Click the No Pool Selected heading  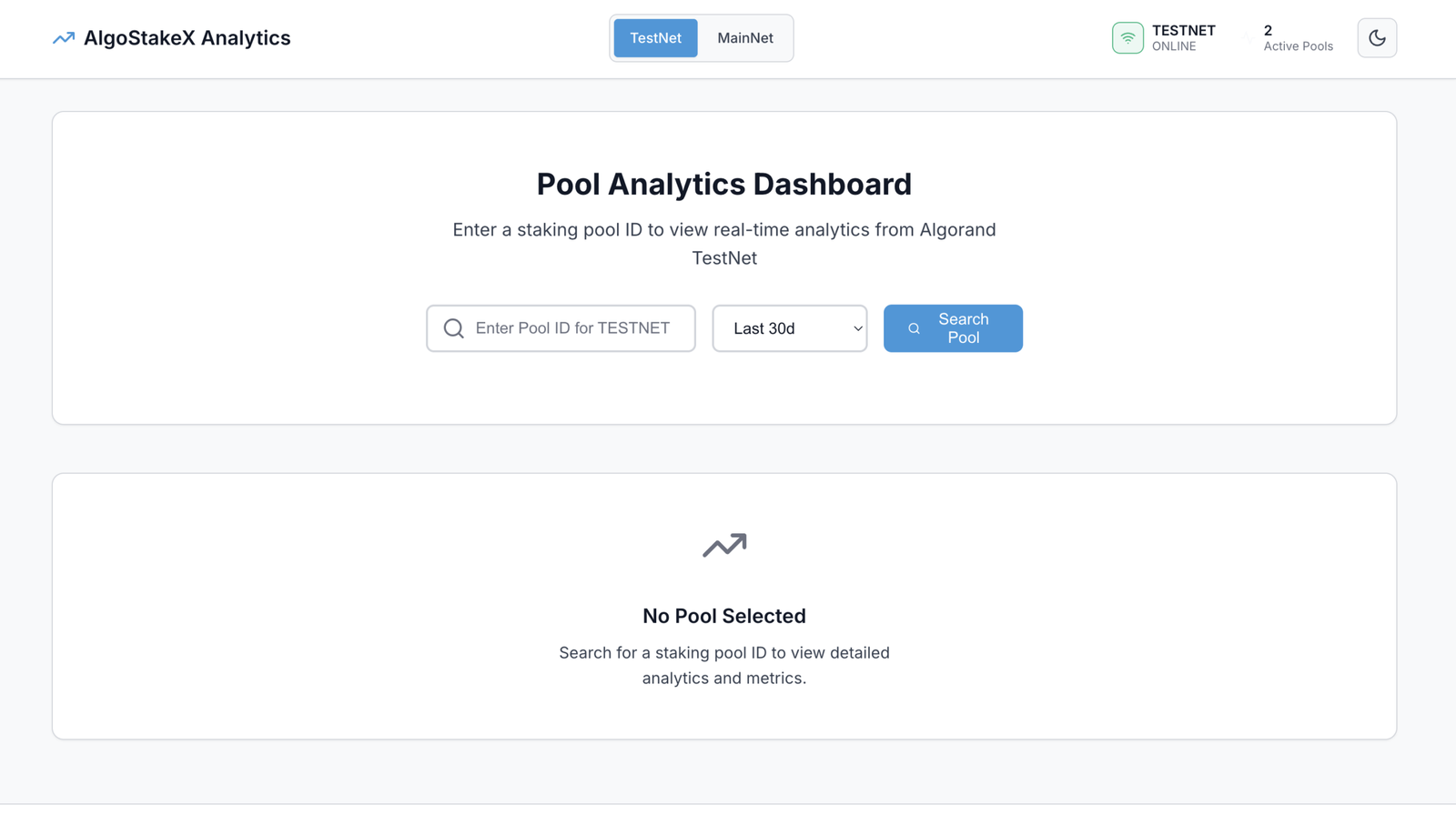724,616
